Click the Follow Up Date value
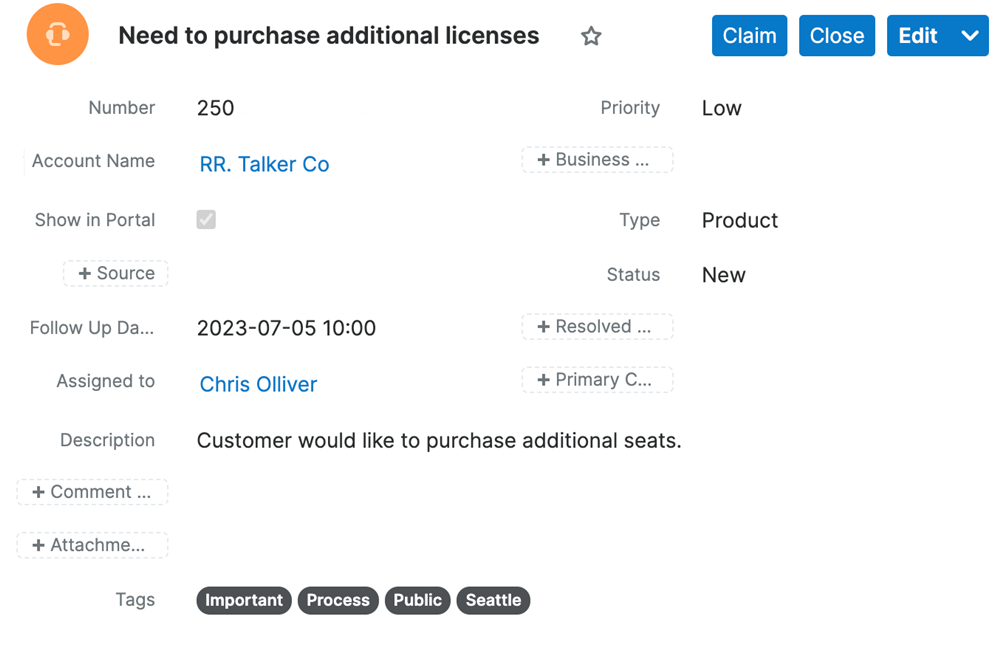 point(286,328)
